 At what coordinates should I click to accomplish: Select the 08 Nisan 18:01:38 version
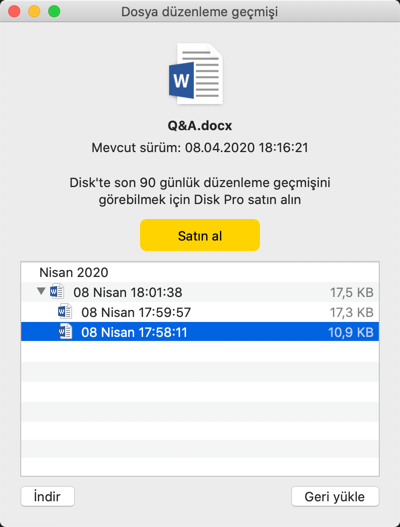[x=200, y=292]
